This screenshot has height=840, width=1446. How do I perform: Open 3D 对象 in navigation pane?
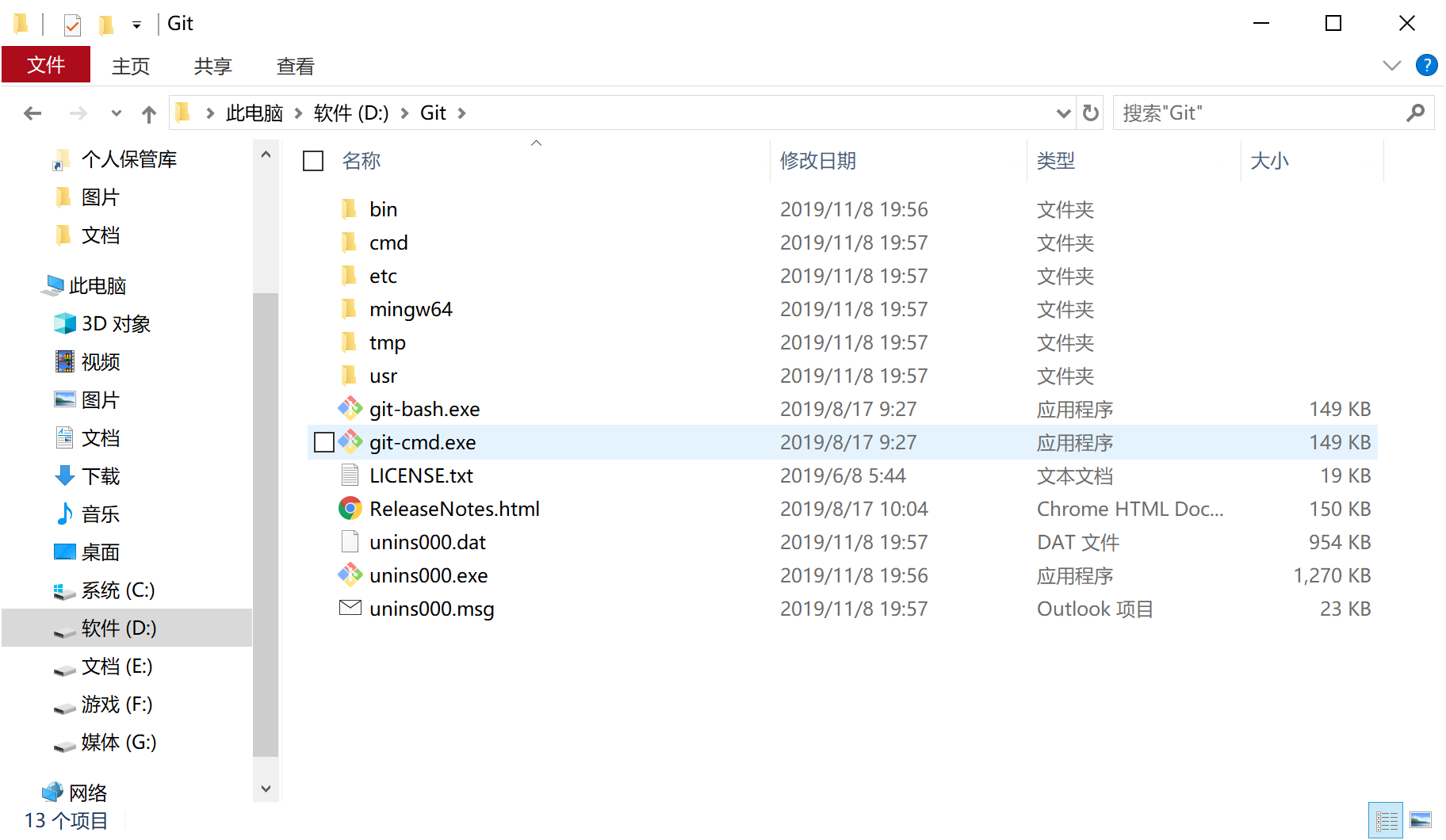coord(116,324)
